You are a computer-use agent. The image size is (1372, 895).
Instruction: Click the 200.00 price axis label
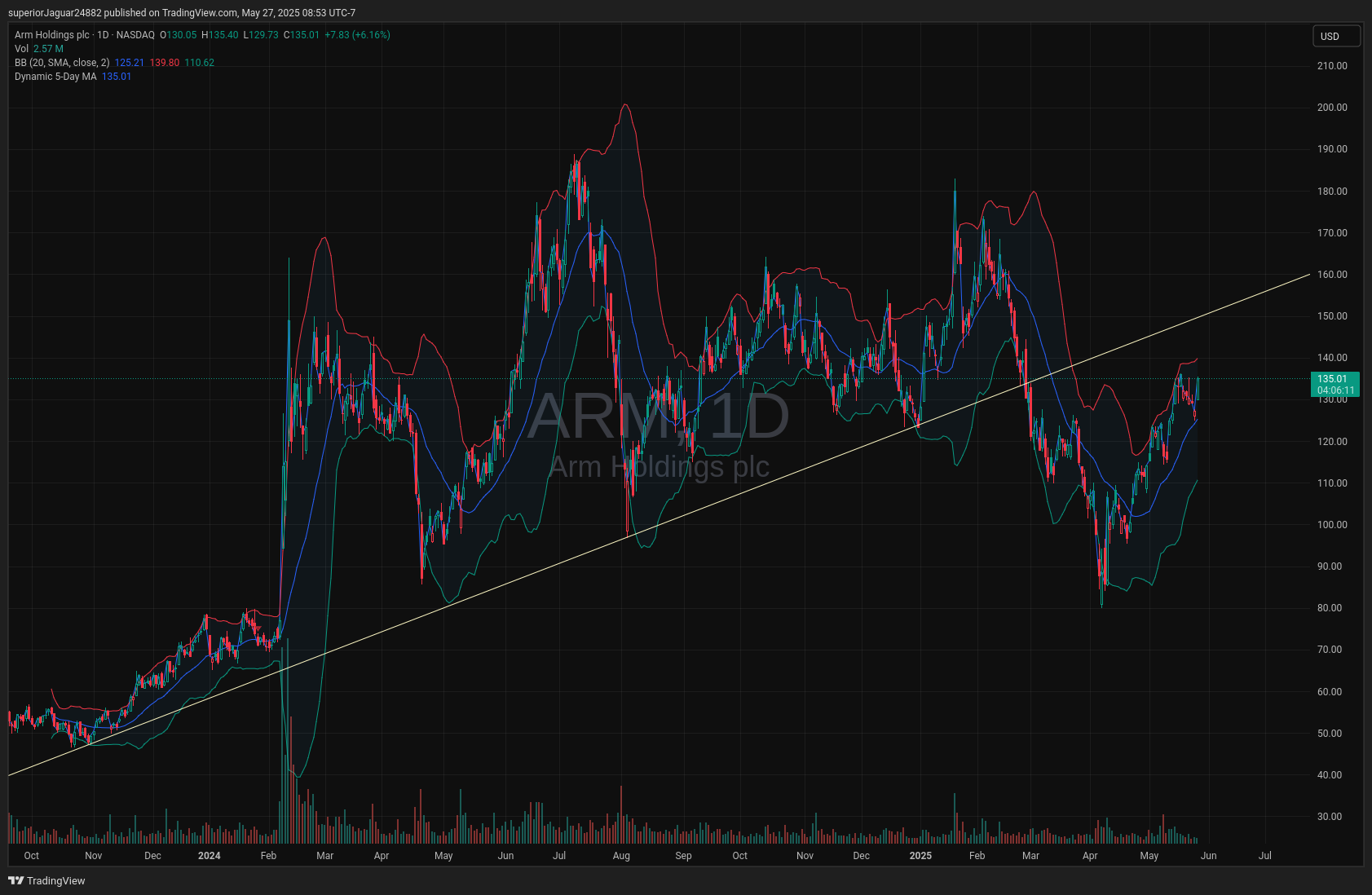tap(1332, 108)
